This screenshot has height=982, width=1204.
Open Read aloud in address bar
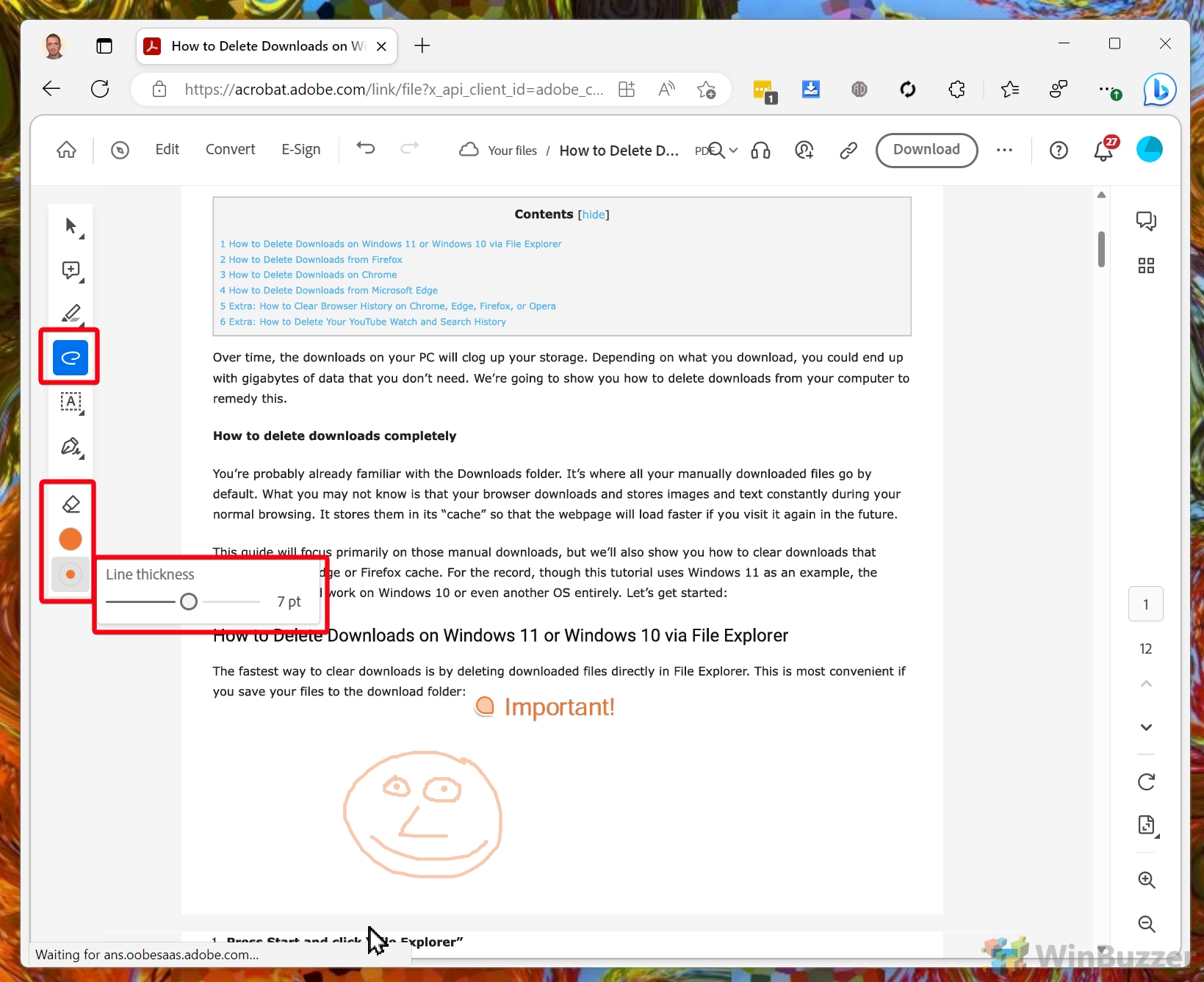pos(666,90)
